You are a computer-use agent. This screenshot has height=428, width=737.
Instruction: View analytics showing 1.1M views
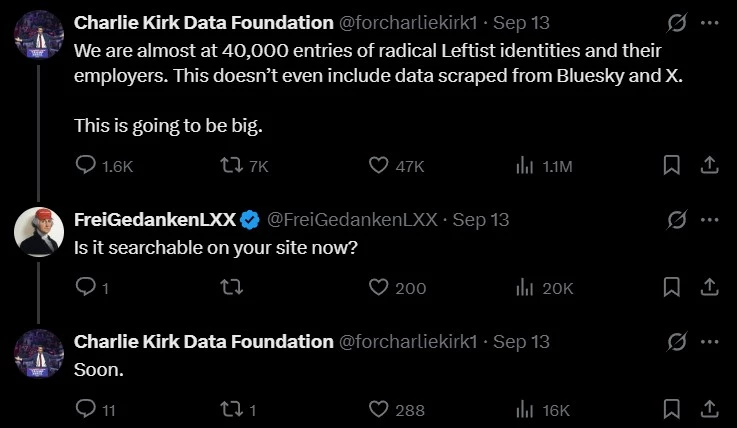(x=525, y=165)
